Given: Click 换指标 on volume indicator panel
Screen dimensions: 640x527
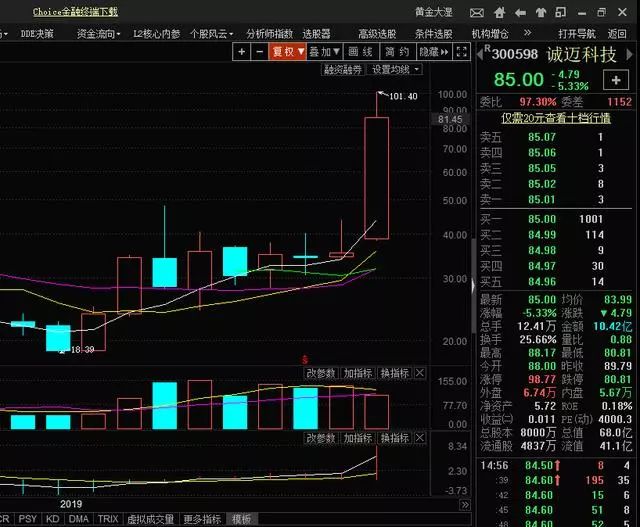Looking at the screenshot, I should (x=395, y=373).
